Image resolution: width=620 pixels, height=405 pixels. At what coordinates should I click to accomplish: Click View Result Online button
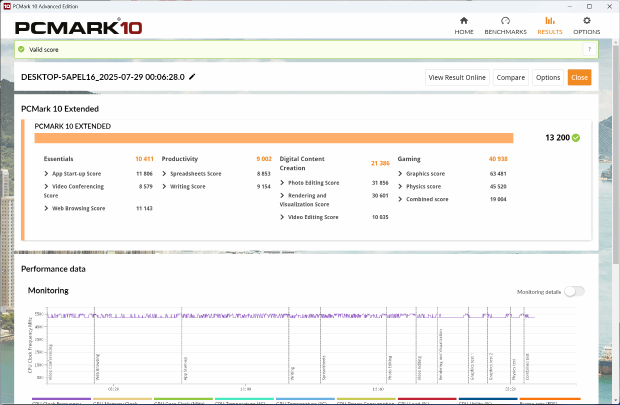[x=457, y=78]
